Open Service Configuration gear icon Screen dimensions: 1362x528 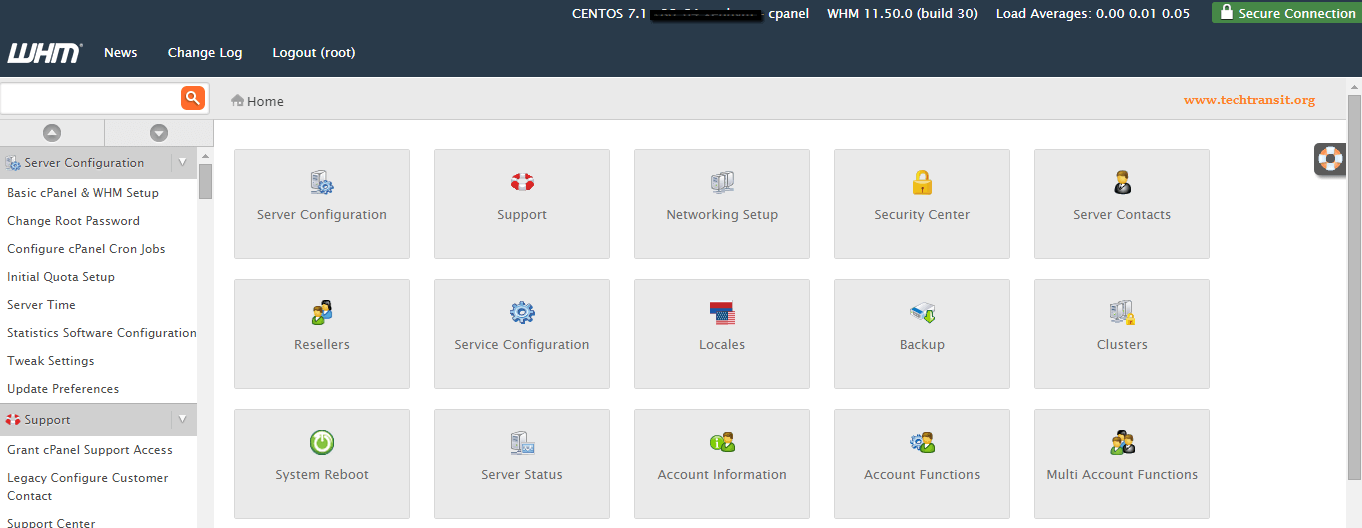click(x=522, y=312)
